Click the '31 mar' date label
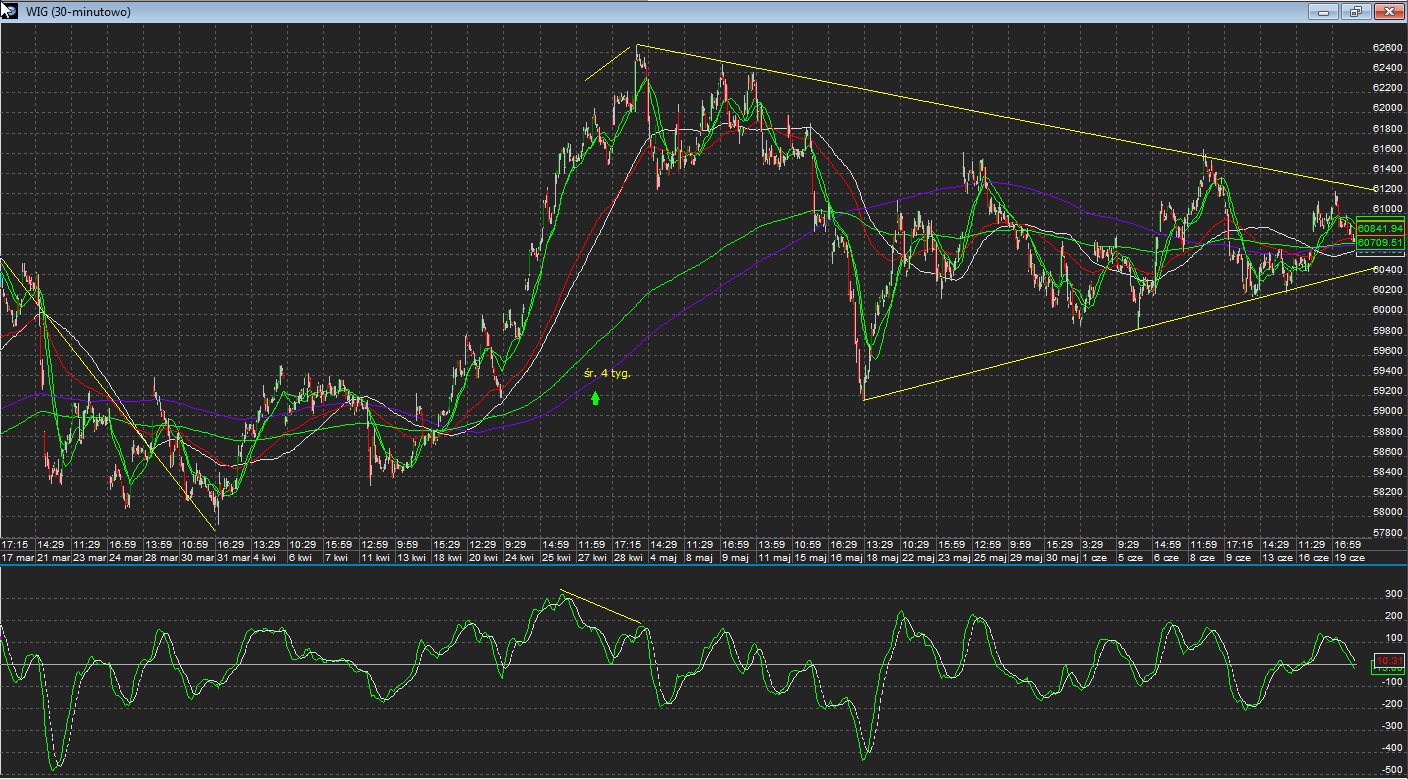Viewport: 1408px width, 779px height. click(234, 557)
